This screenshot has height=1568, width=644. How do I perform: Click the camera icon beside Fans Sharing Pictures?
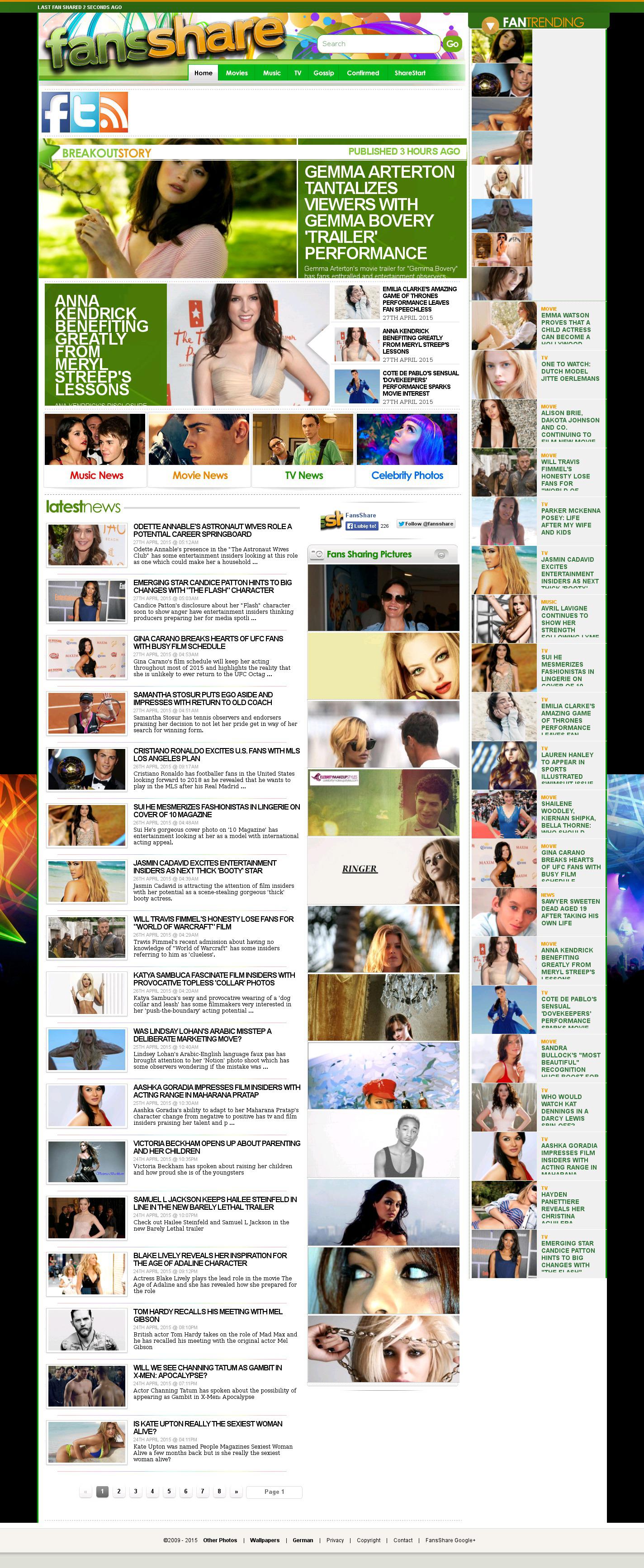tap(317, 554)
